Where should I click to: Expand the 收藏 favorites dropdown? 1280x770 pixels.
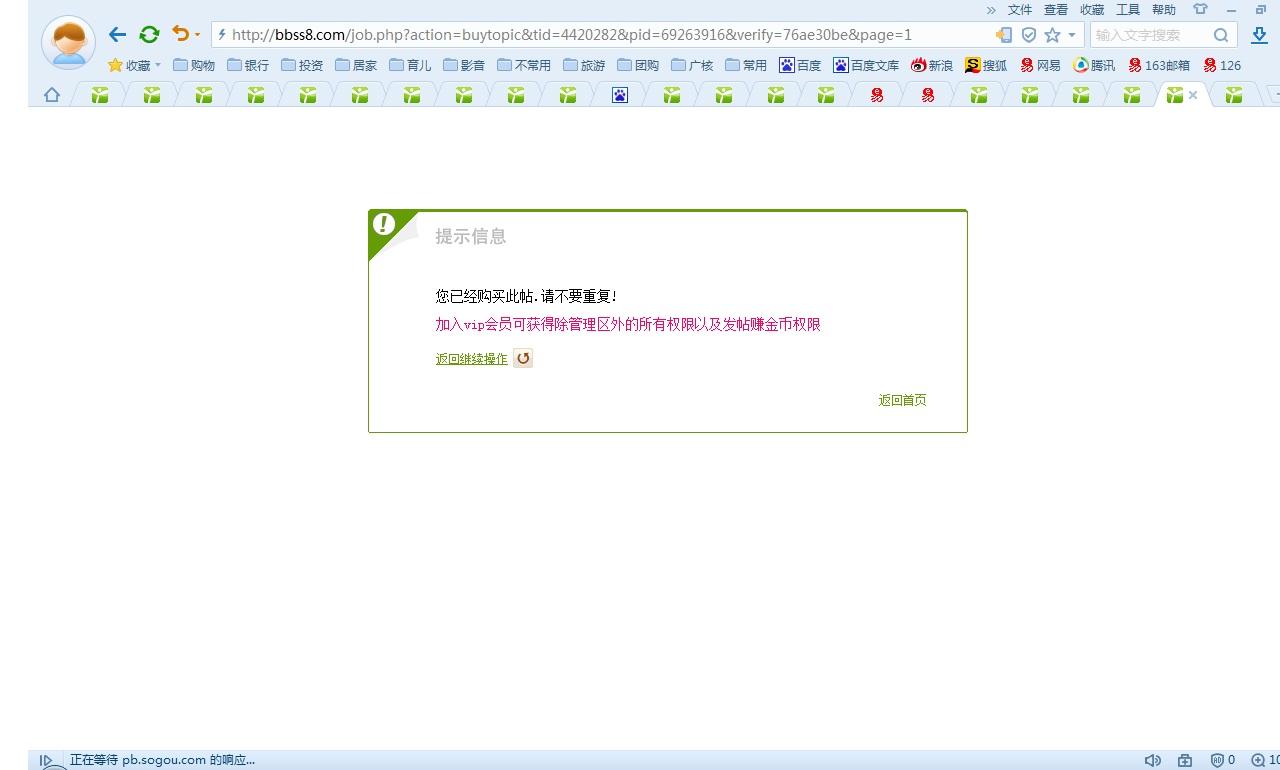click(x=157, y=65)
